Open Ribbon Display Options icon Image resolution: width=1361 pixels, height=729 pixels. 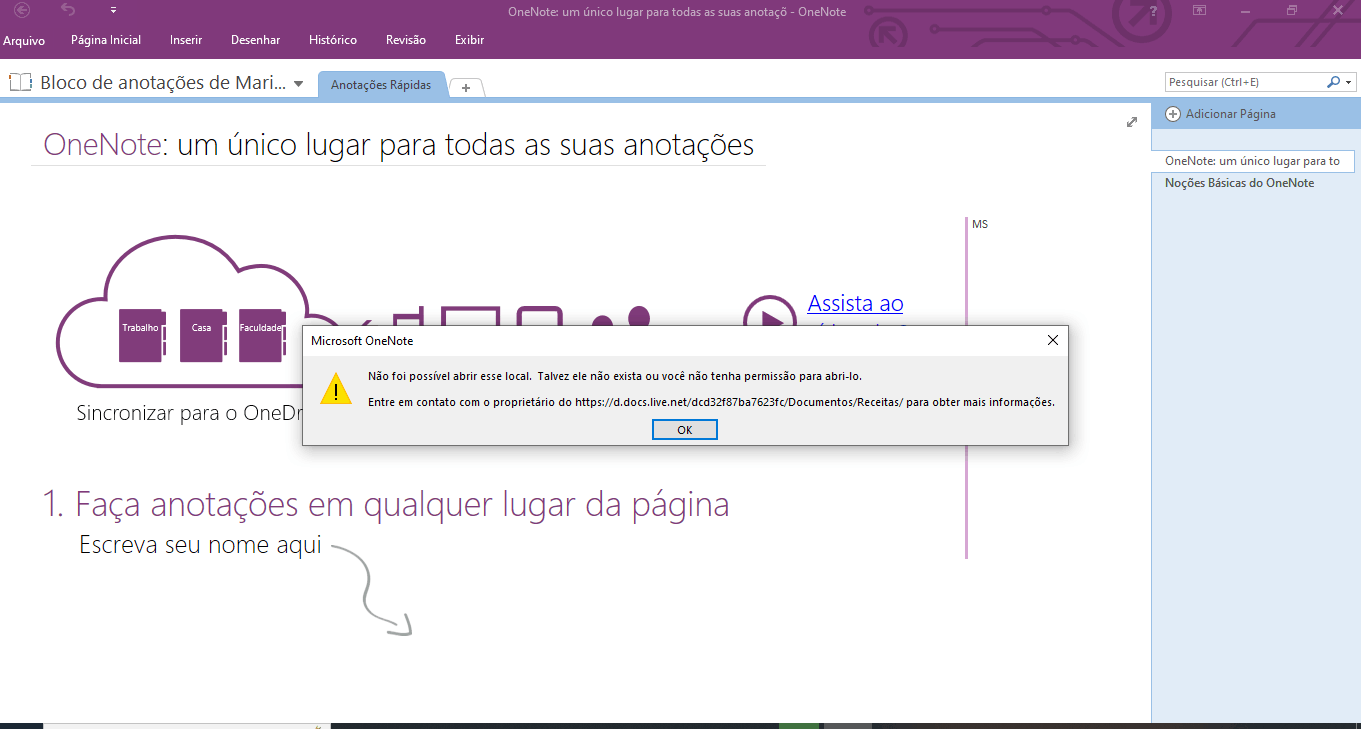(x=1199, y=11)
